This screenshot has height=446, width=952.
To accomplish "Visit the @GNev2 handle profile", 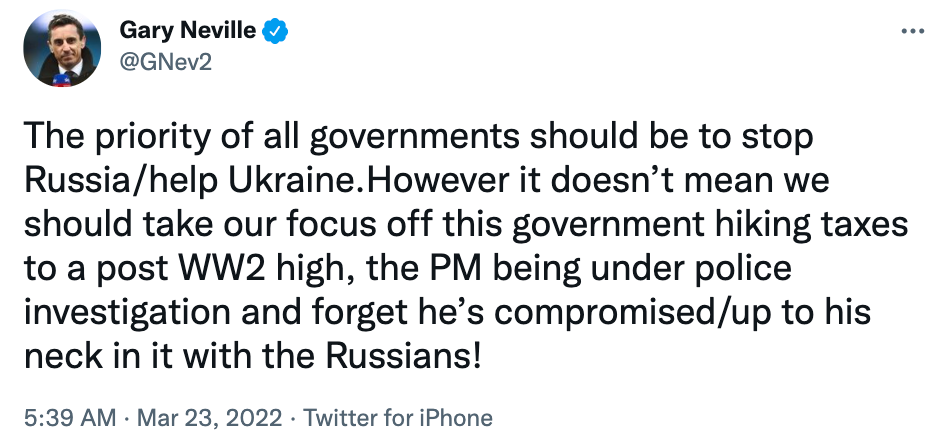I will [x=165, y=62].
